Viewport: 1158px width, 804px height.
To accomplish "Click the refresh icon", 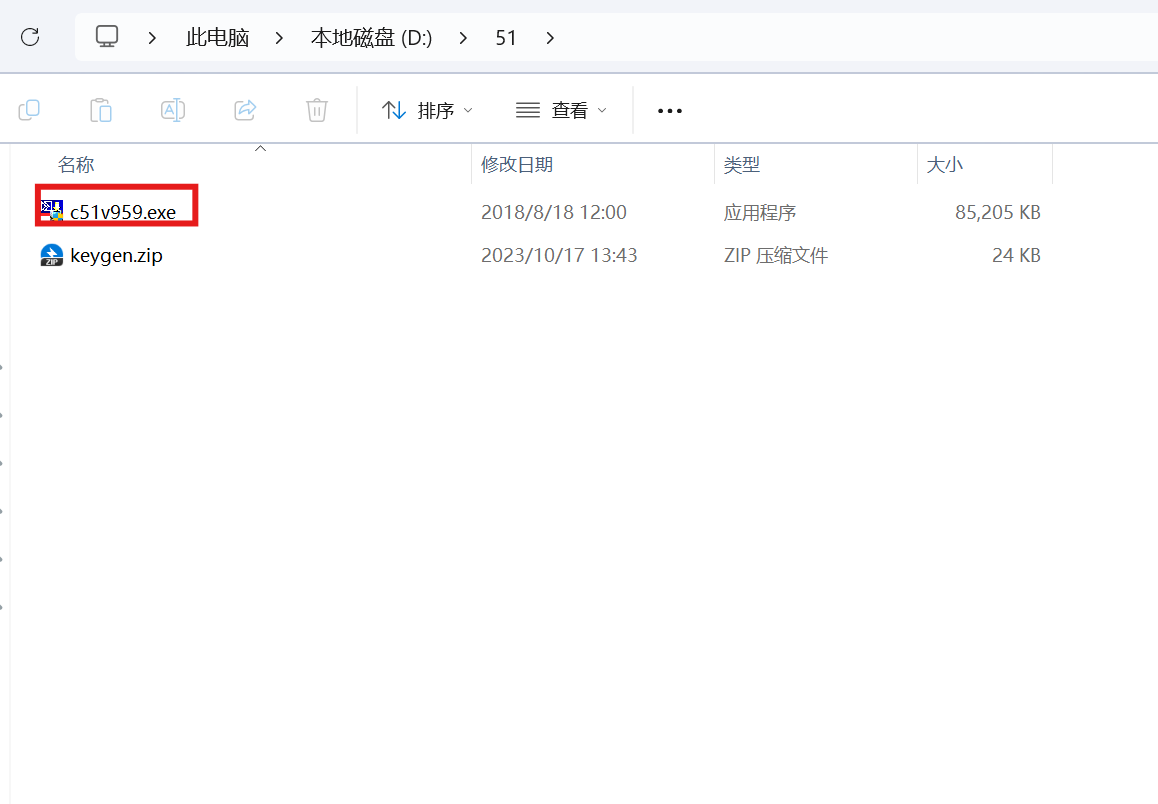I will 30,37.
